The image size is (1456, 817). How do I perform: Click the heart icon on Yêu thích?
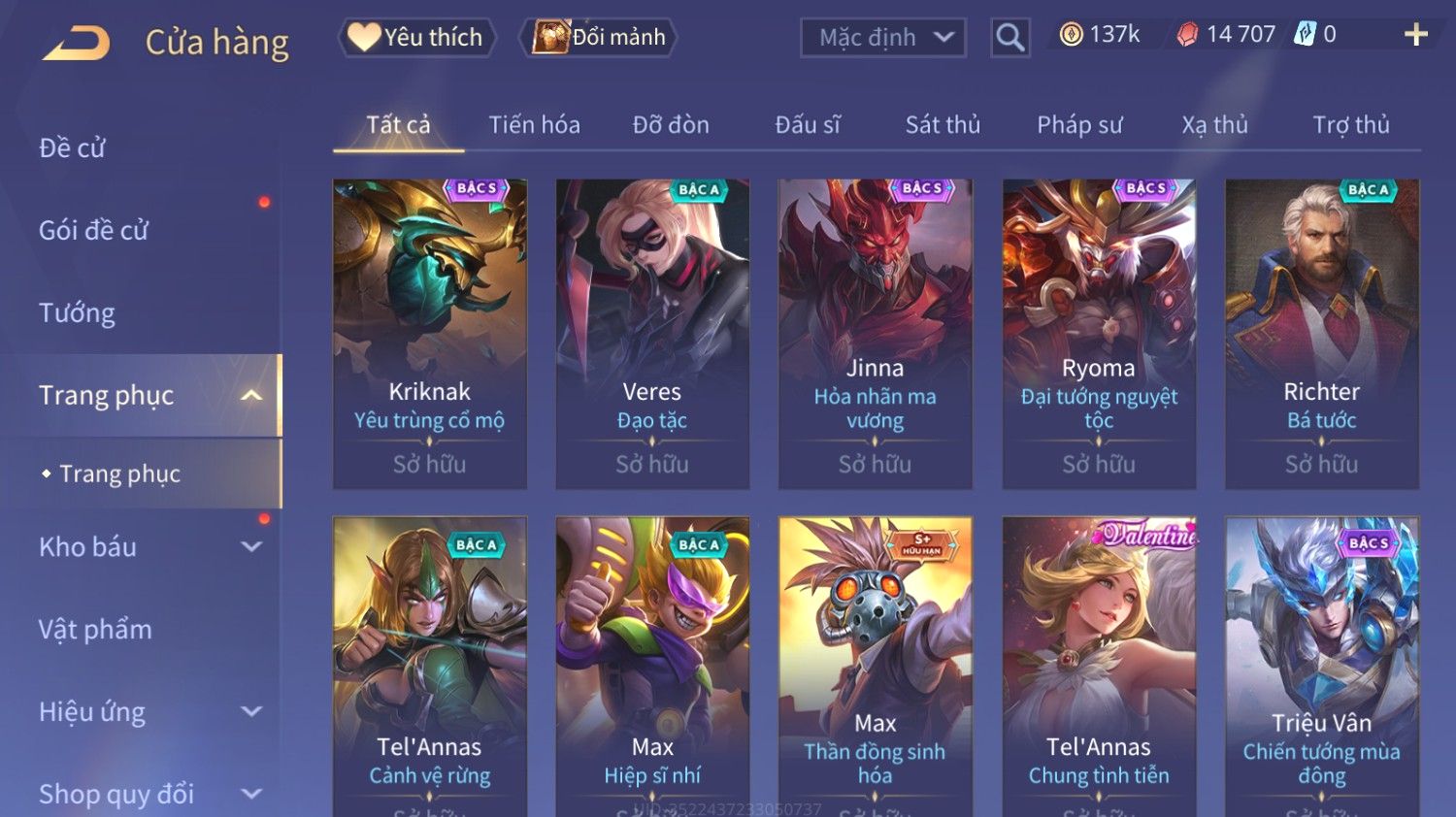coord(364,37)
